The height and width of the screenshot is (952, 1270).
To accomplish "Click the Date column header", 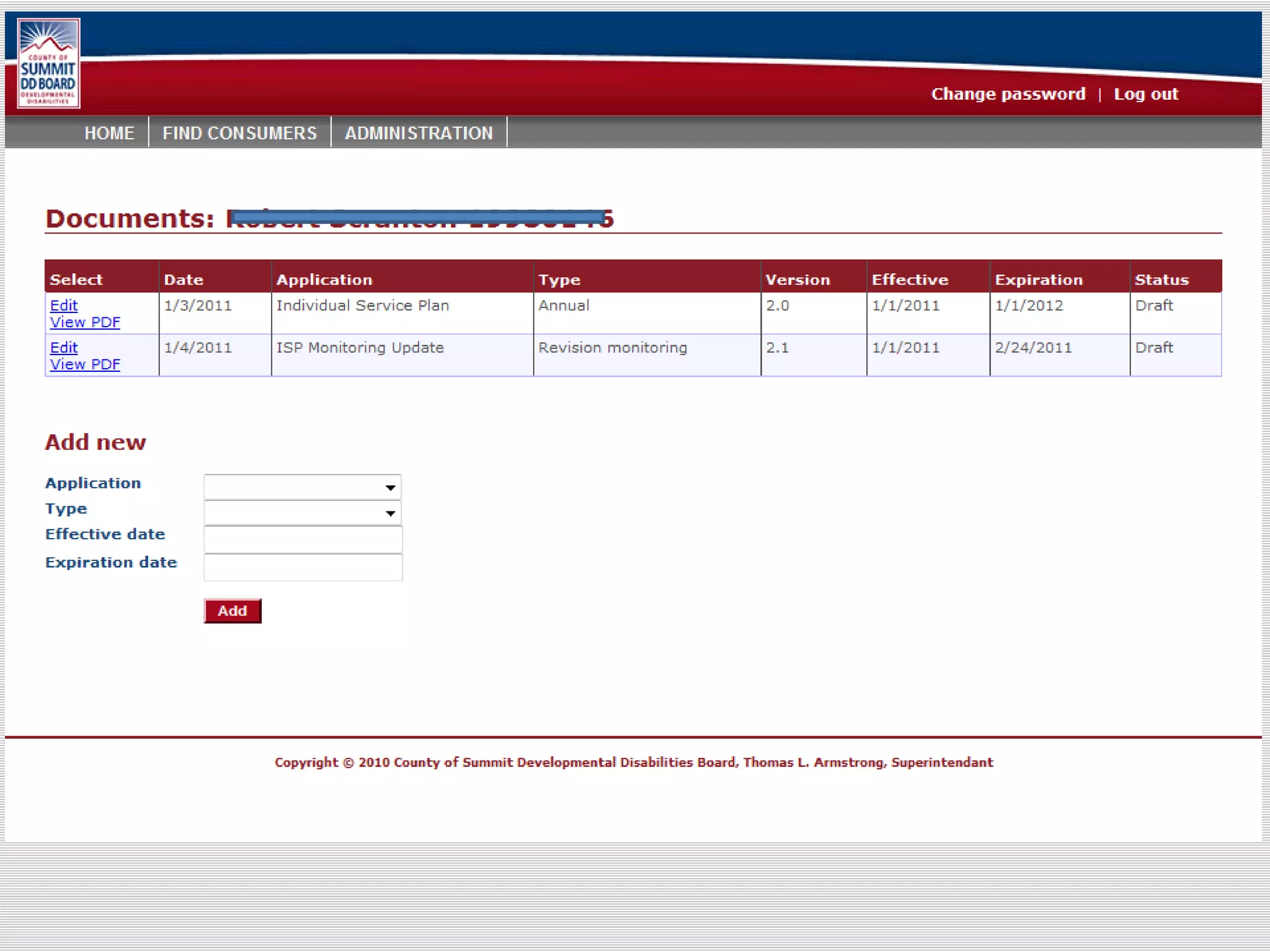I will coord(184,280).
